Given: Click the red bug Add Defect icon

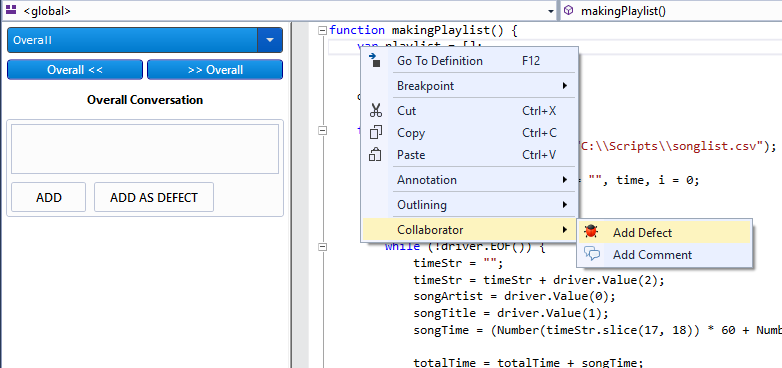Looking at the screenshot, I should click(x=591, y=231).
